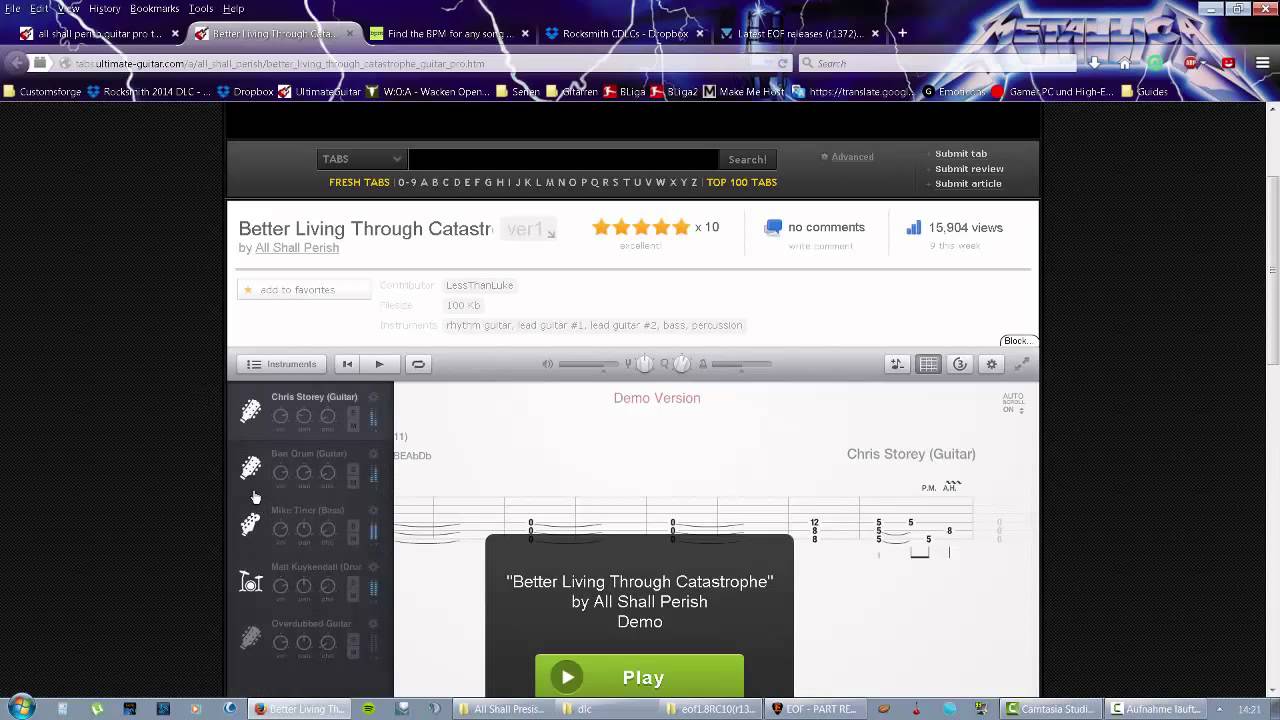The image size is (1280, 720).
Task: Open the Bookmarks menu
Action: click(154, 8)
